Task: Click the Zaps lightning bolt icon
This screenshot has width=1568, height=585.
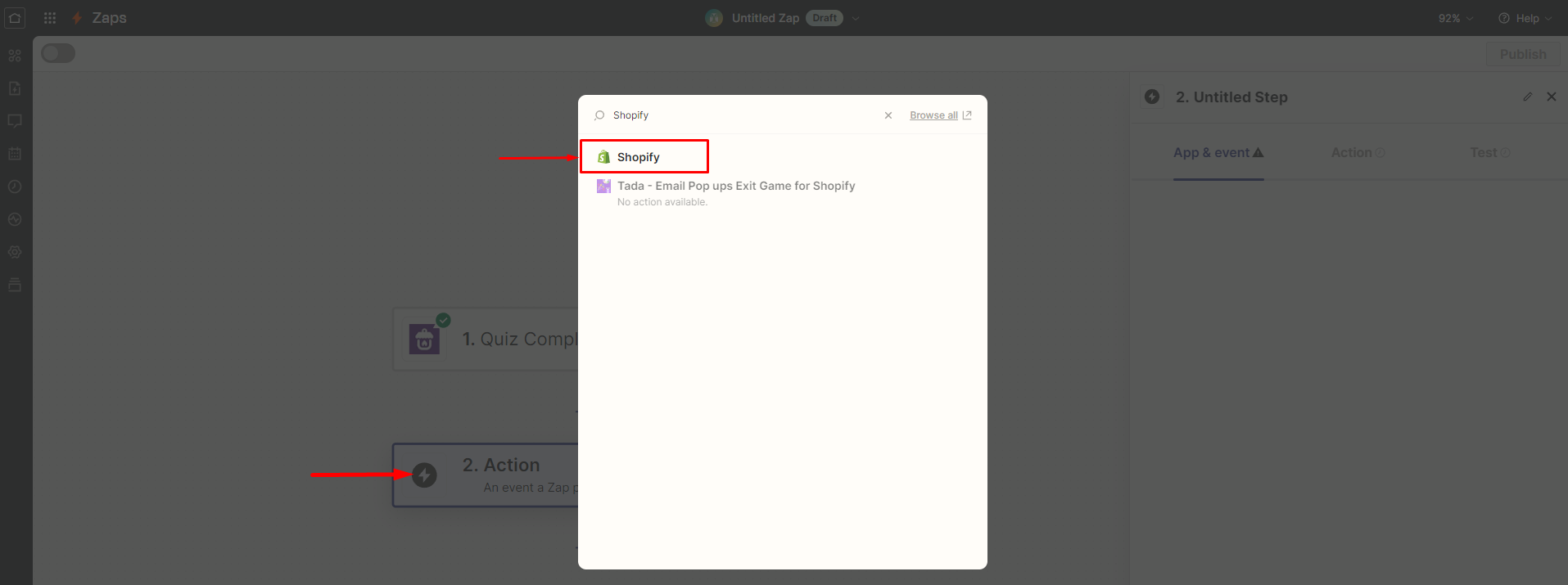Action: tap(77, 18)
